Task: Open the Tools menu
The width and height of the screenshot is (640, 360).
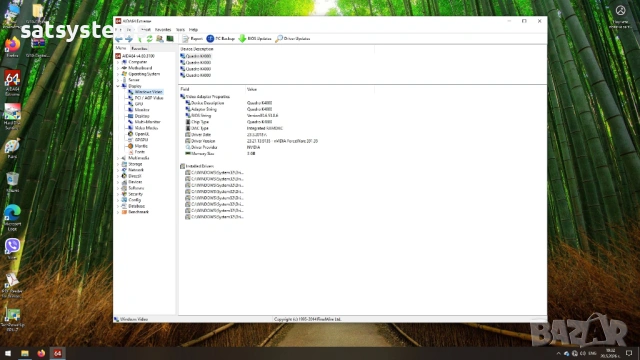Action: click(180, 30)
